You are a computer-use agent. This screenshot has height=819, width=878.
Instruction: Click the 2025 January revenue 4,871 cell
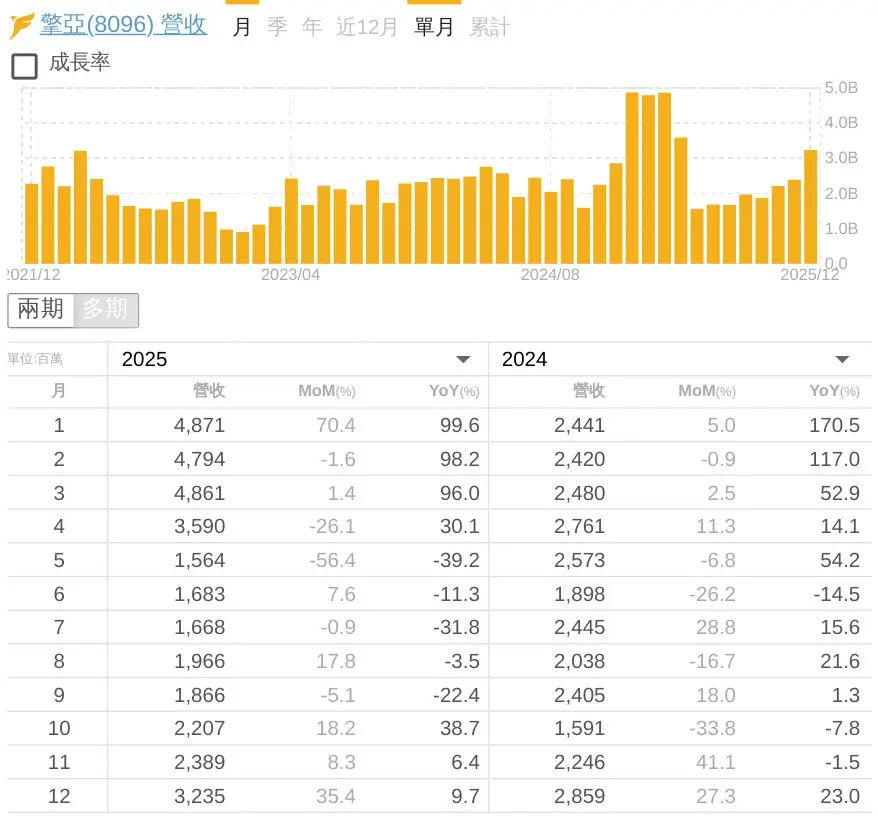(x=199, y=425)
